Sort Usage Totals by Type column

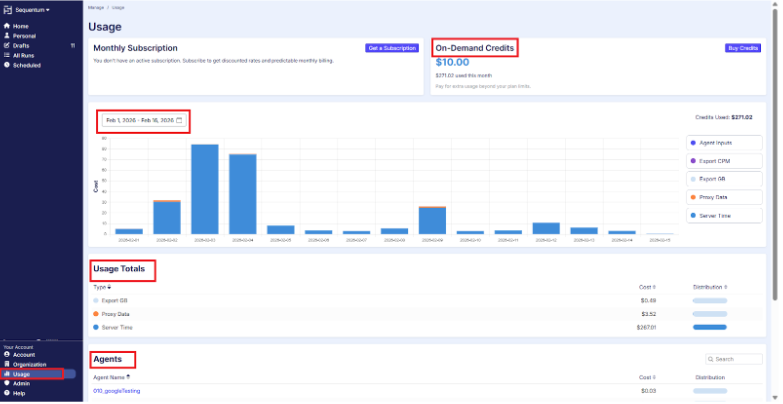click(101, 287)
